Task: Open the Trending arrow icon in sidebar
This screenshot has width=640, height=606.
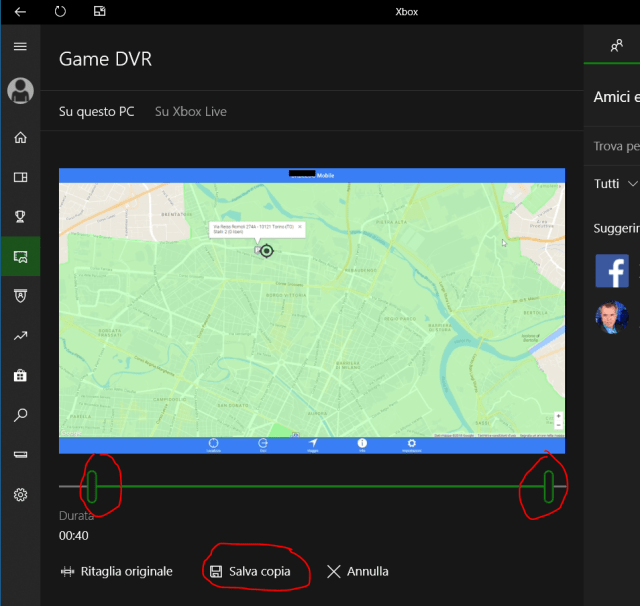Action: point(20,336)
